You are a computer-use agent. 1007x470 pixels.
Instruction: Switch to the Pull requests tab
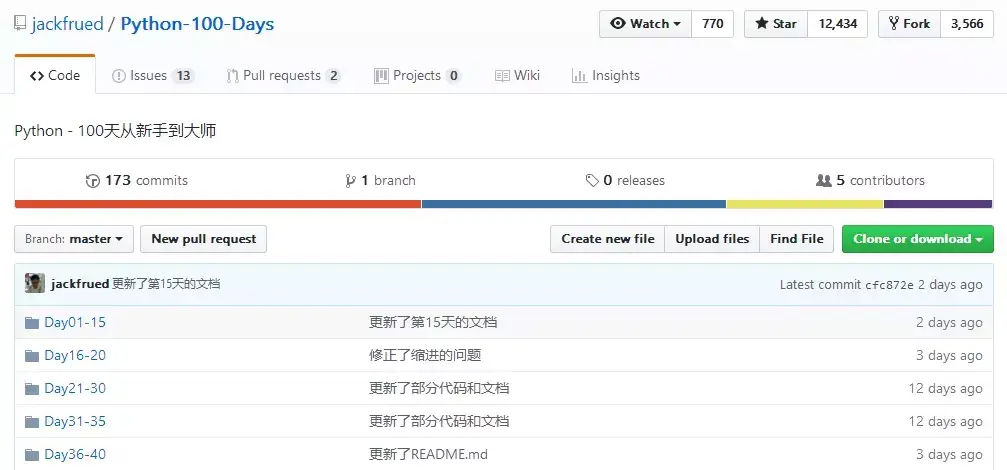283,76
